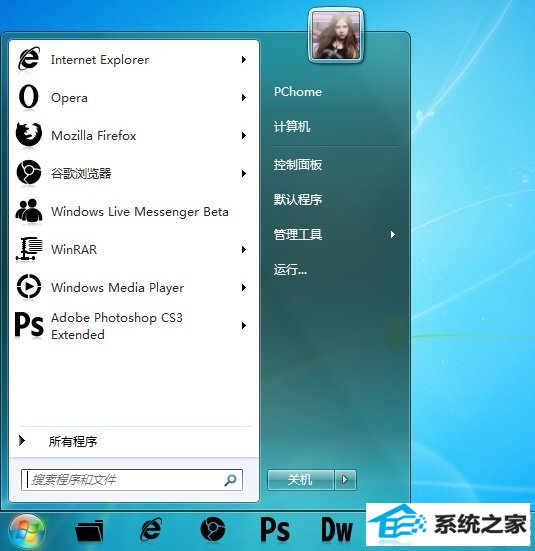Image resolution: width=535 pixels, height=551 pixels.
Task: Launch Photoshop from the taskbar
Action: pos(275,529)
